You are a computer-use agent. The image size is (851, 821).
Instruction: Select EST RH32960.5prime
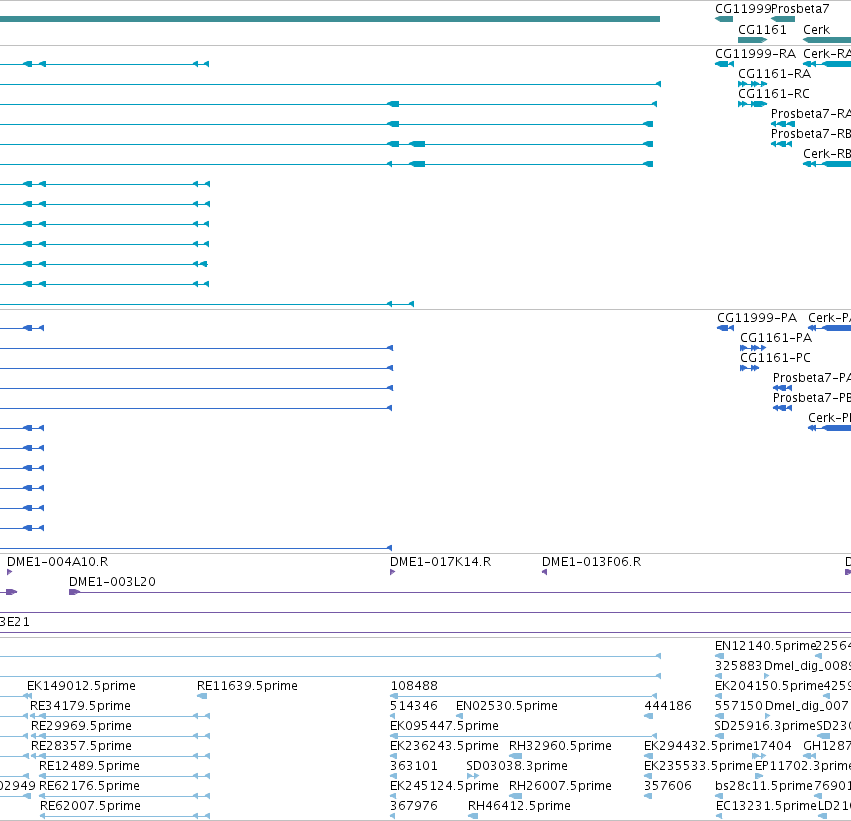click(x=560, y=746)
